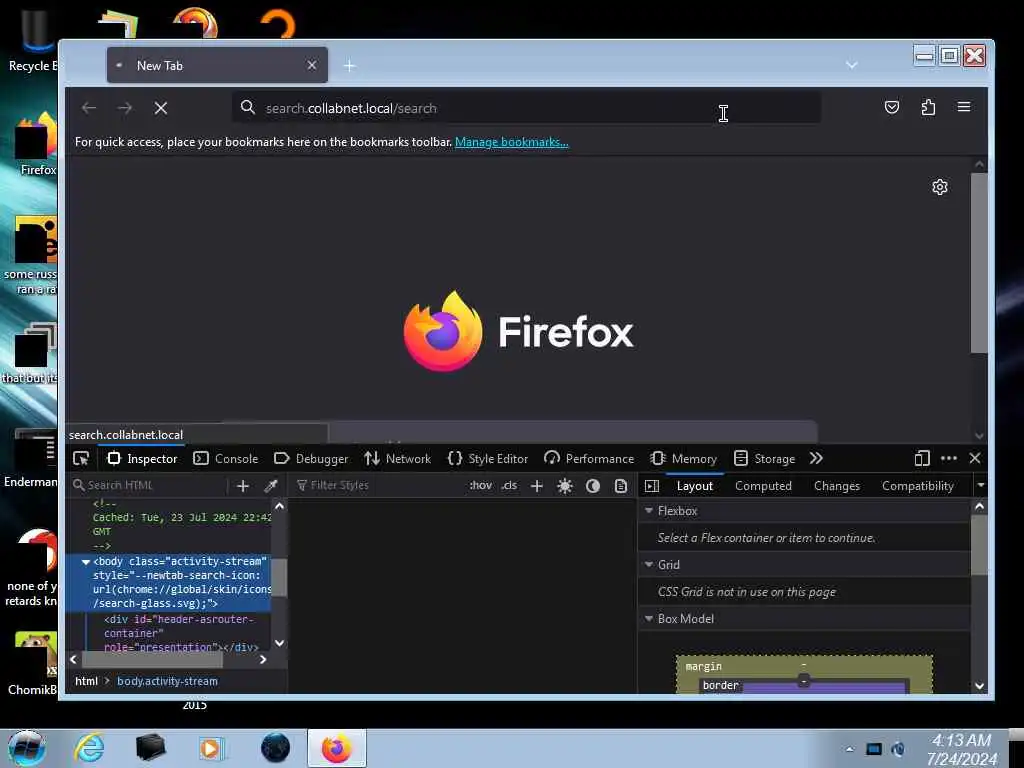Open a new tab with plus button
The width and height of the screenshot is (1024, 768).
point(349,65)
